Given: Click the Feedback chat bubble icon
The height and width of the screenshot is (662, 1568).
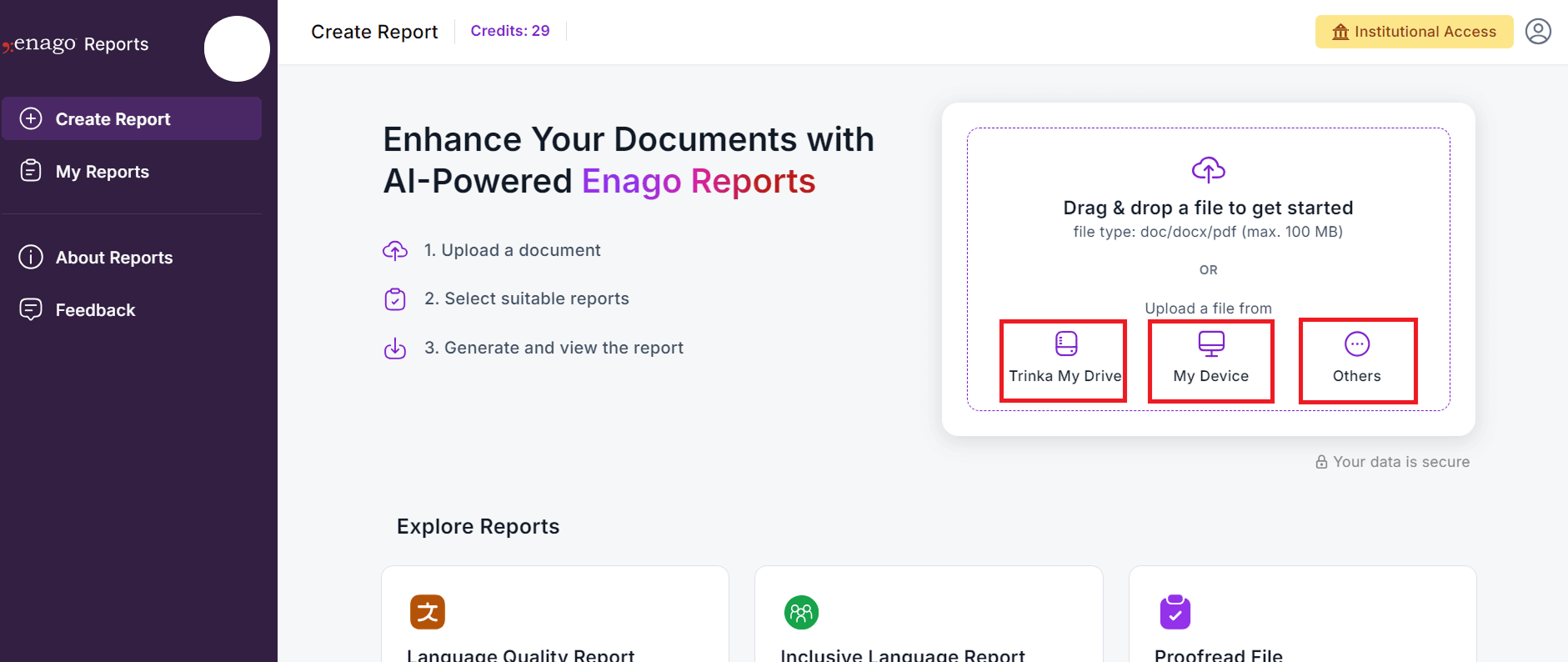Looking at the screenshot, I should [31, 309].
